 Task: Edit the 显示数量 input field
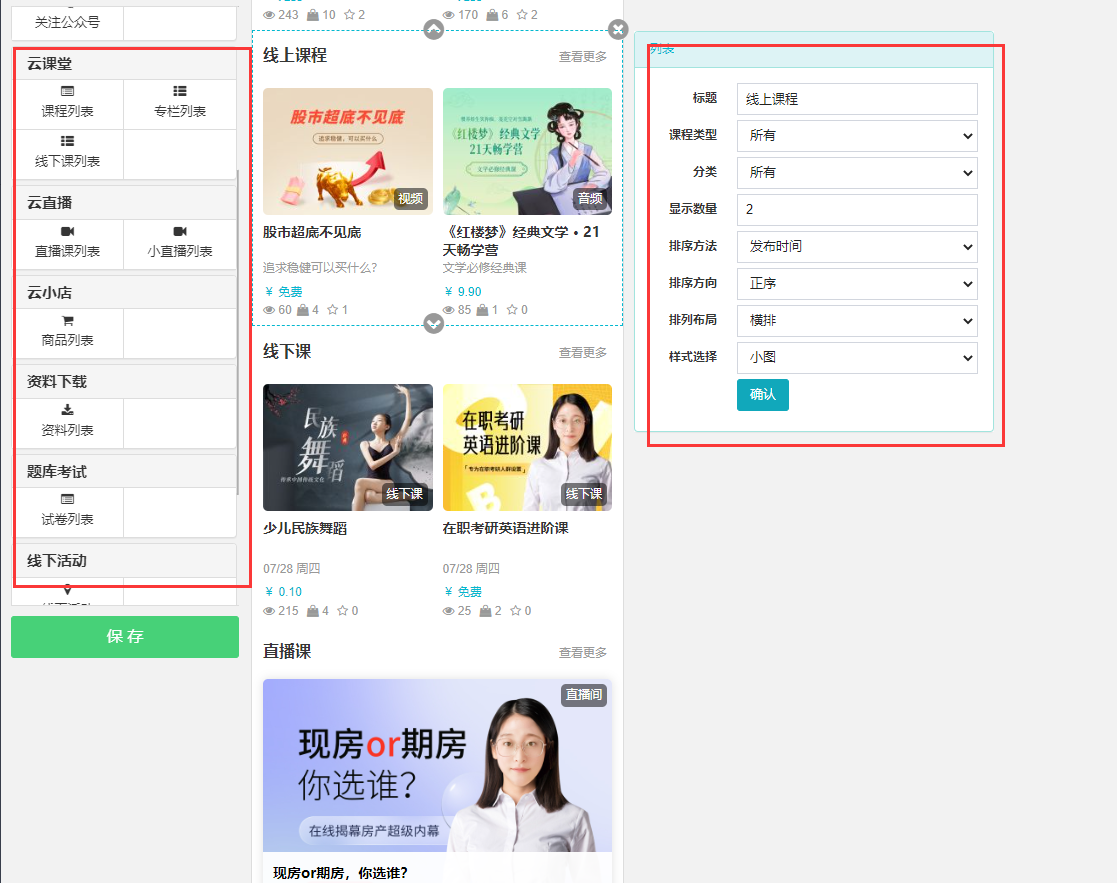coord(857,209)
